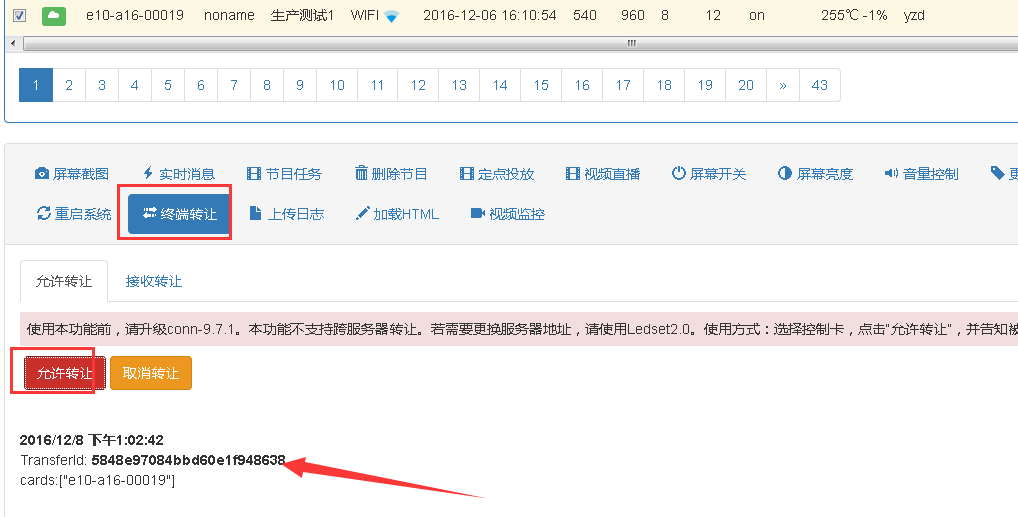This screenshot has height=517, width=1018.
Task: Open 屏幕截图 screenshot function with camera icon
Action: (71, 174)
